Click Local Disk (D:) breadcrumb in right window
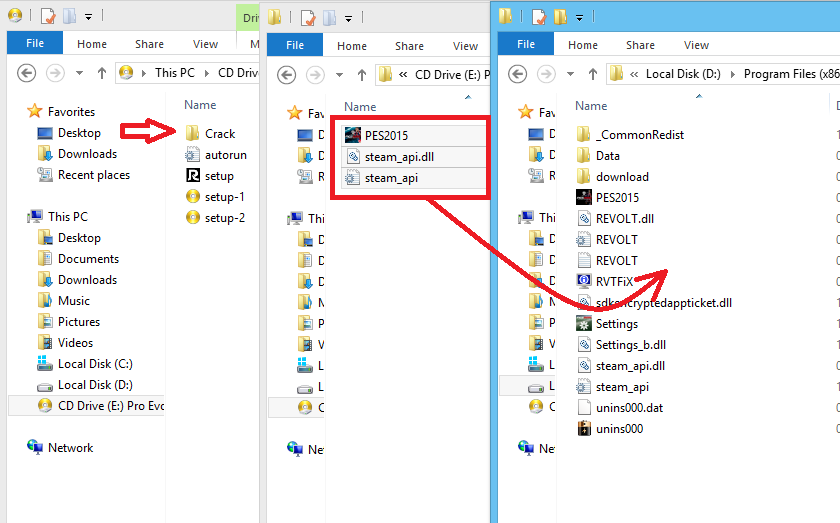The height and width of the screenshot is (523, 840). tap(683, 74)
